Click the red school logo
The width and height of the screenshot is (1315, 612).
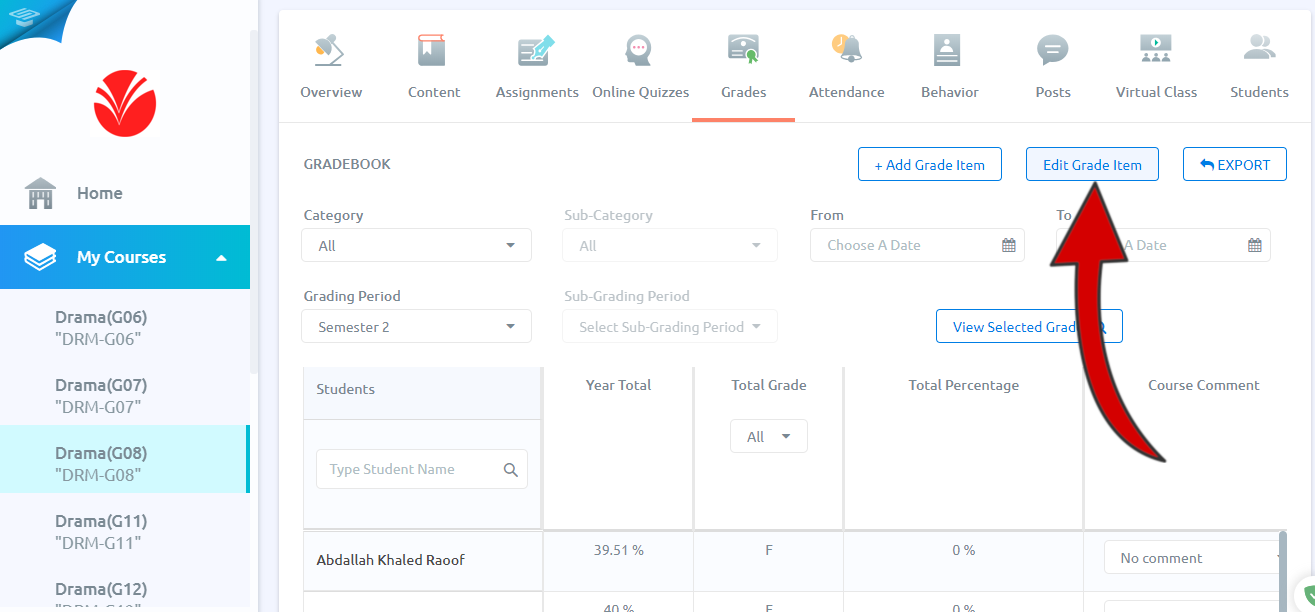coord(125,103)
